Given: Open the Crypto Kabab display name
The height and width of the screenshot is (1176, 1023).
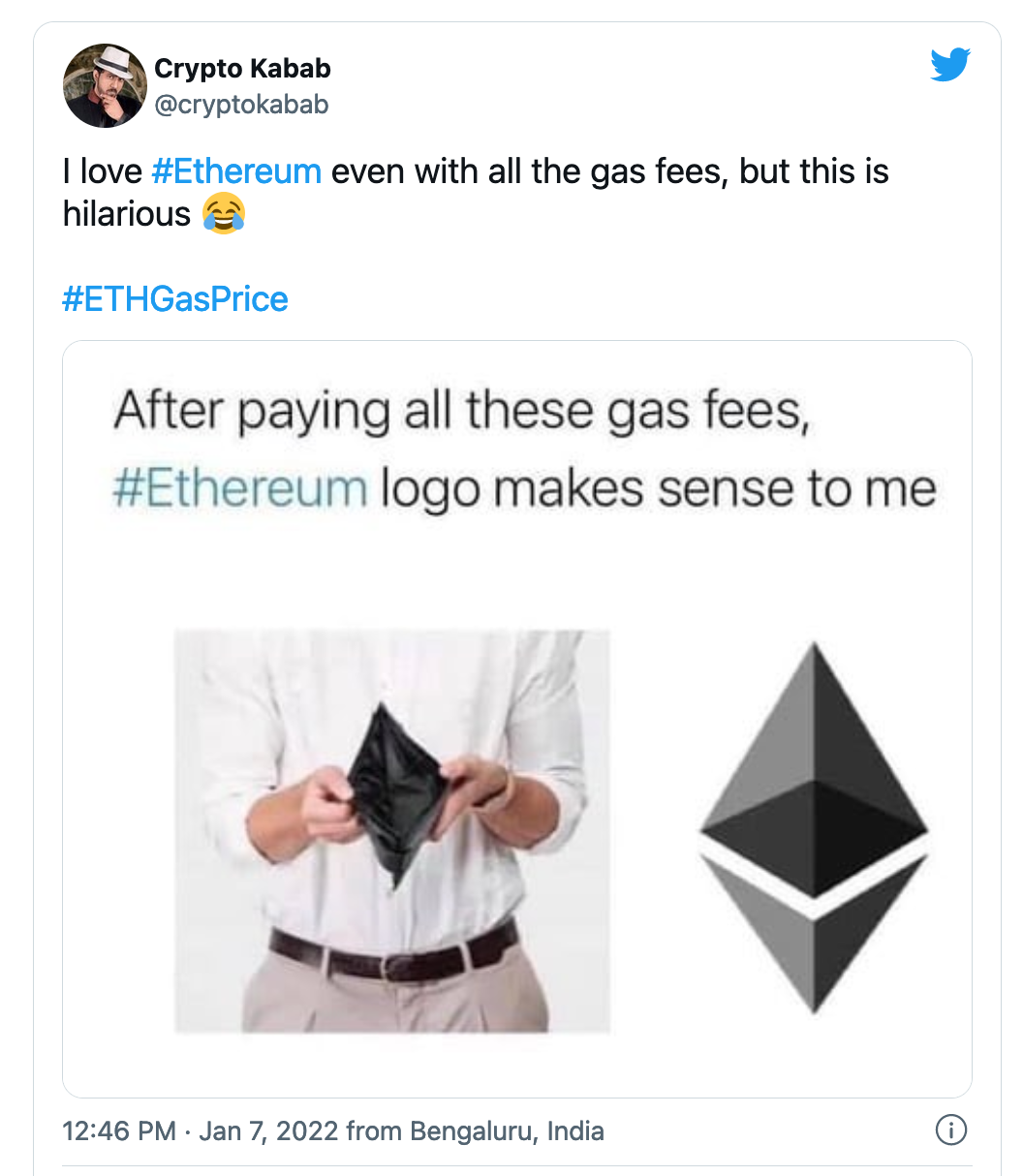Looking at the screenshot, I should pos(242,69).
